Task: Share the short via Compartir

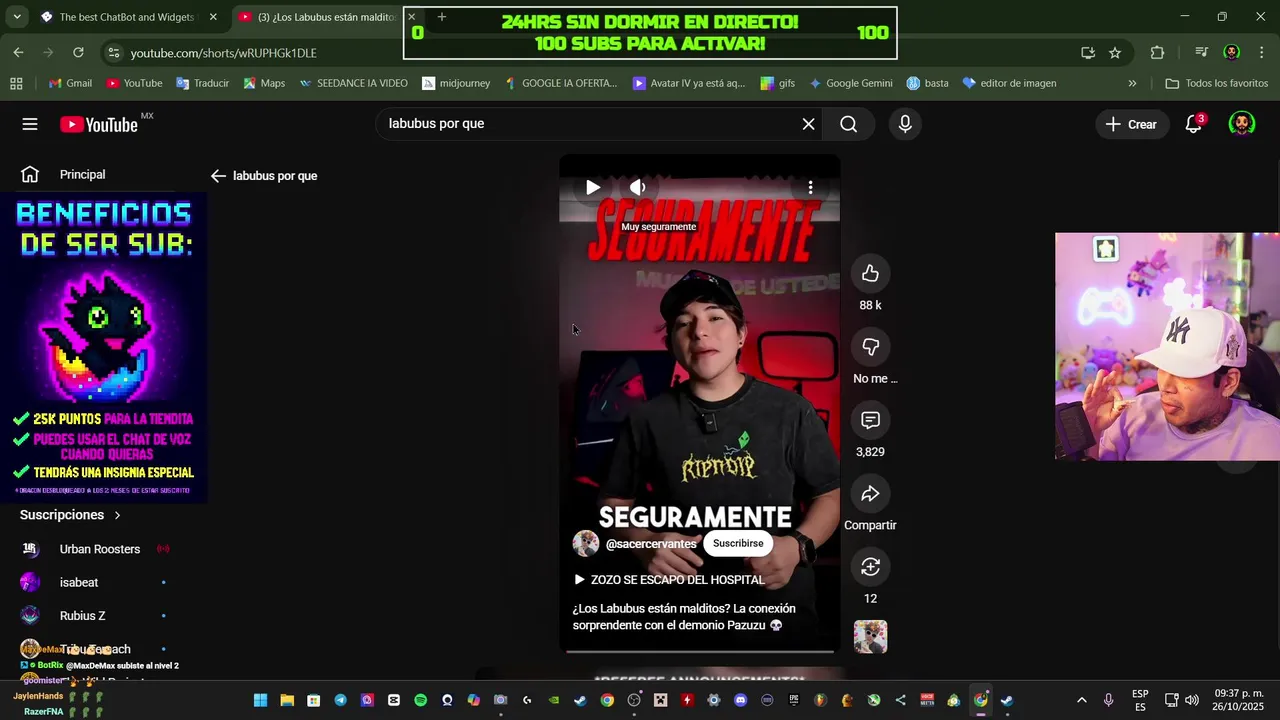Action: coord(870,494)
